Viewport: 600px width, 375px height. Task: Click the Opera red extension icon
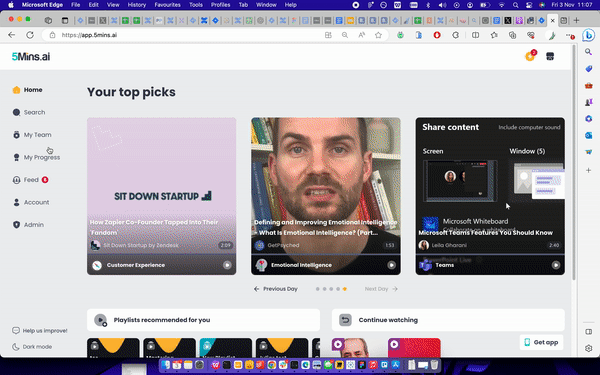pos(437,35)
